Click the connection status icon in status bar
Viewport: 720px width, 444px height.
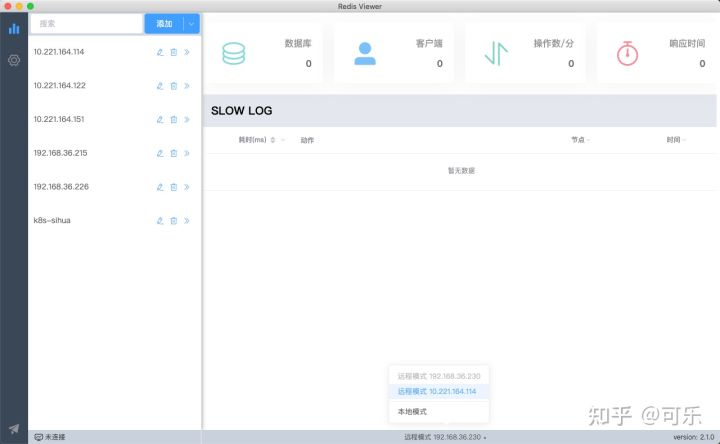click(39, 437)
